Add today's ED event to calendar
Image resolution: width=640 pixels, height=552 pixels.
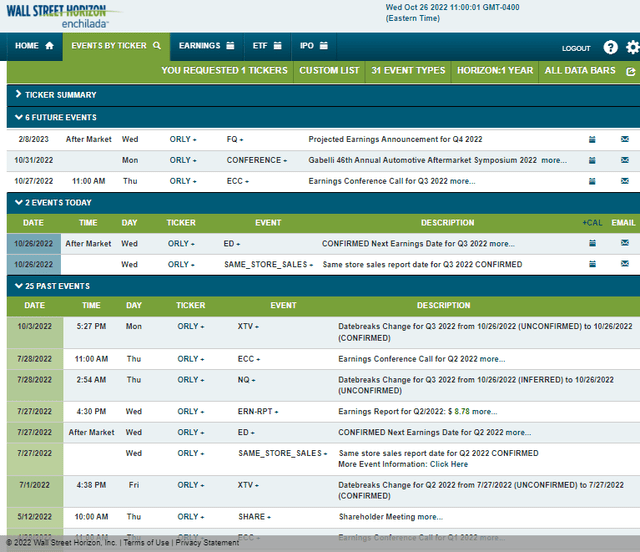click(592, 243)
